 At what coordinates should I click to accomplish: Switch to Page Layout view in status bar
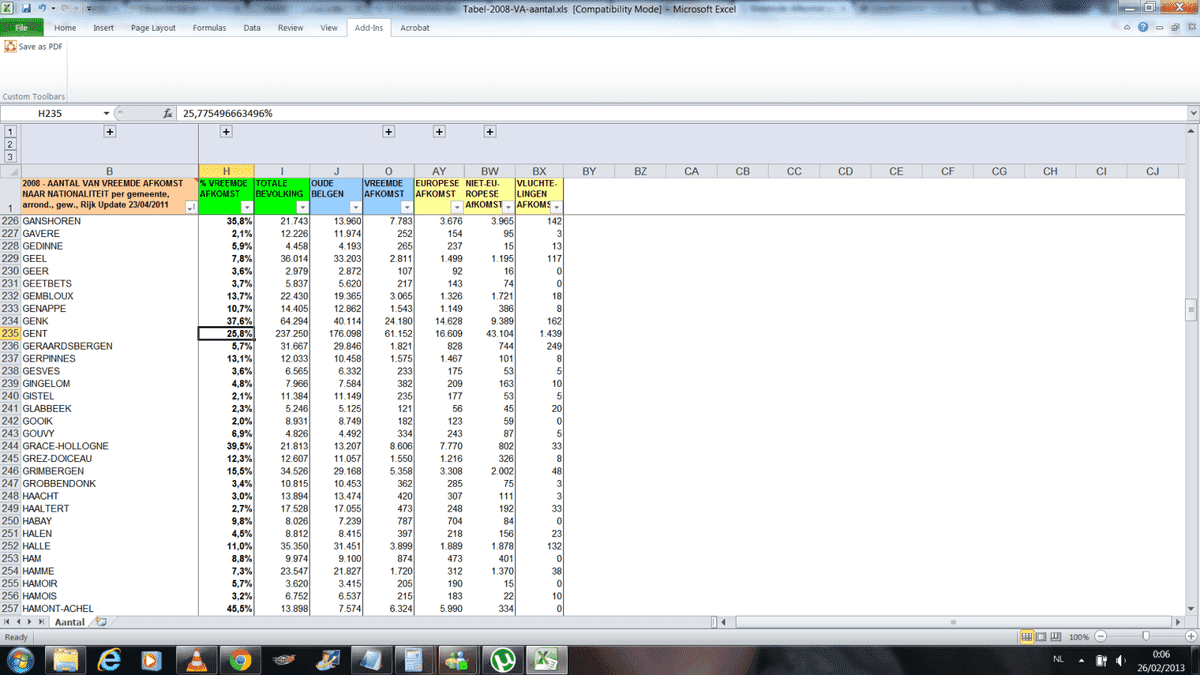pyautogui.click(x=1043, y=637)
